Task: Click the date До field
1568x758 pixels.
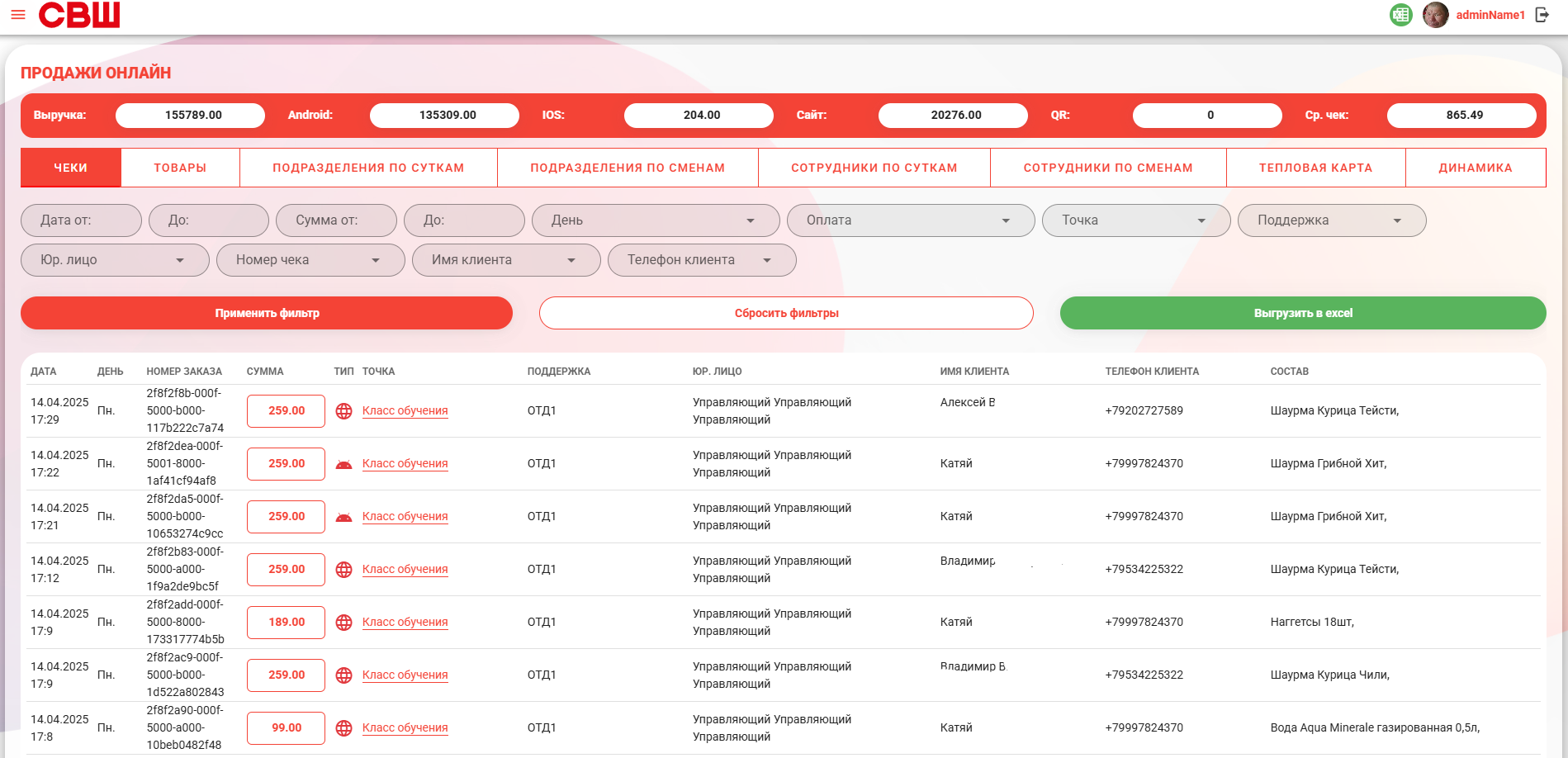Action: (209, 220)
